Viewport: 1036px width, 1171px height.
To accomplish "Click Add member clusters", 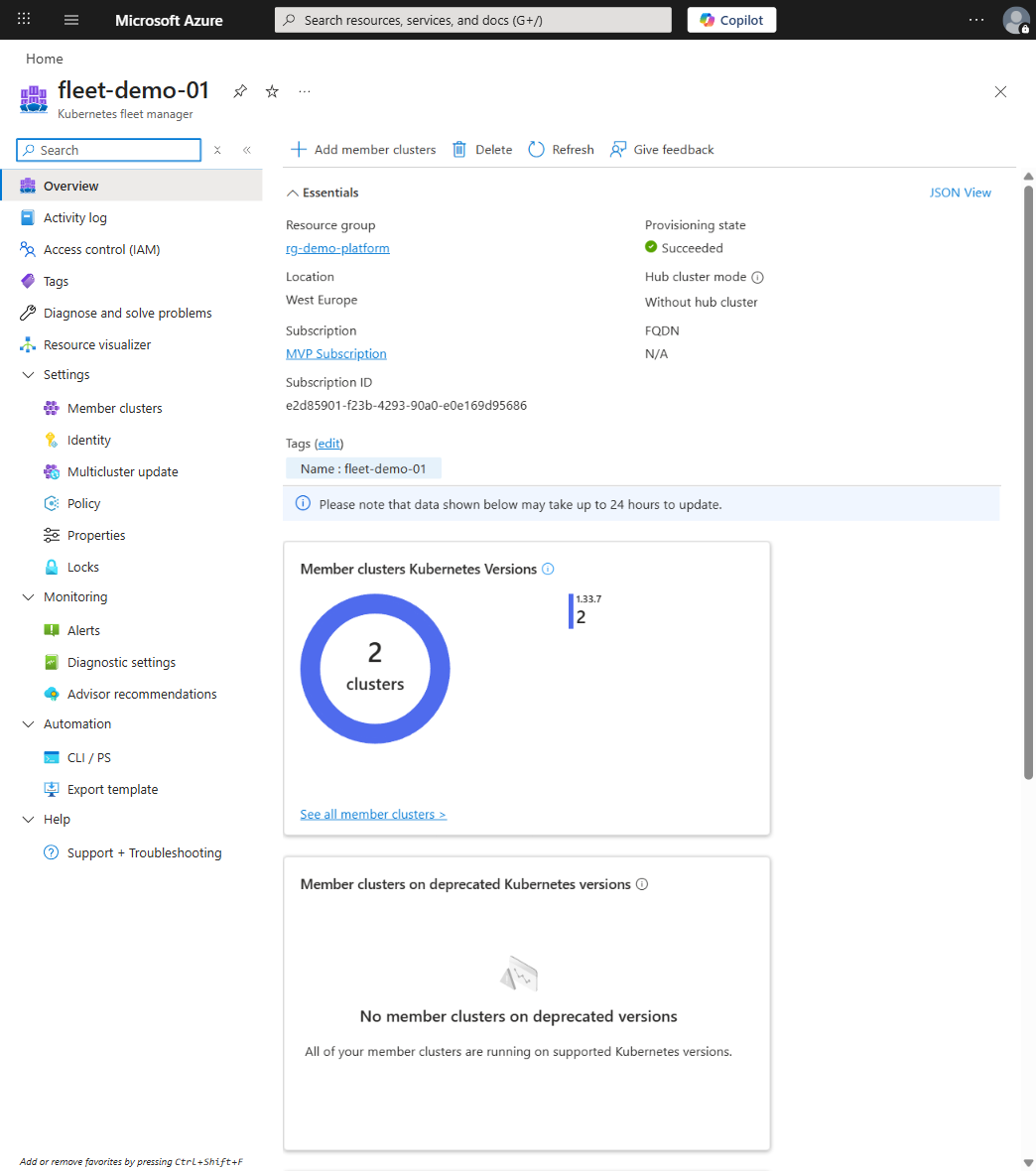I will (363, 150).
